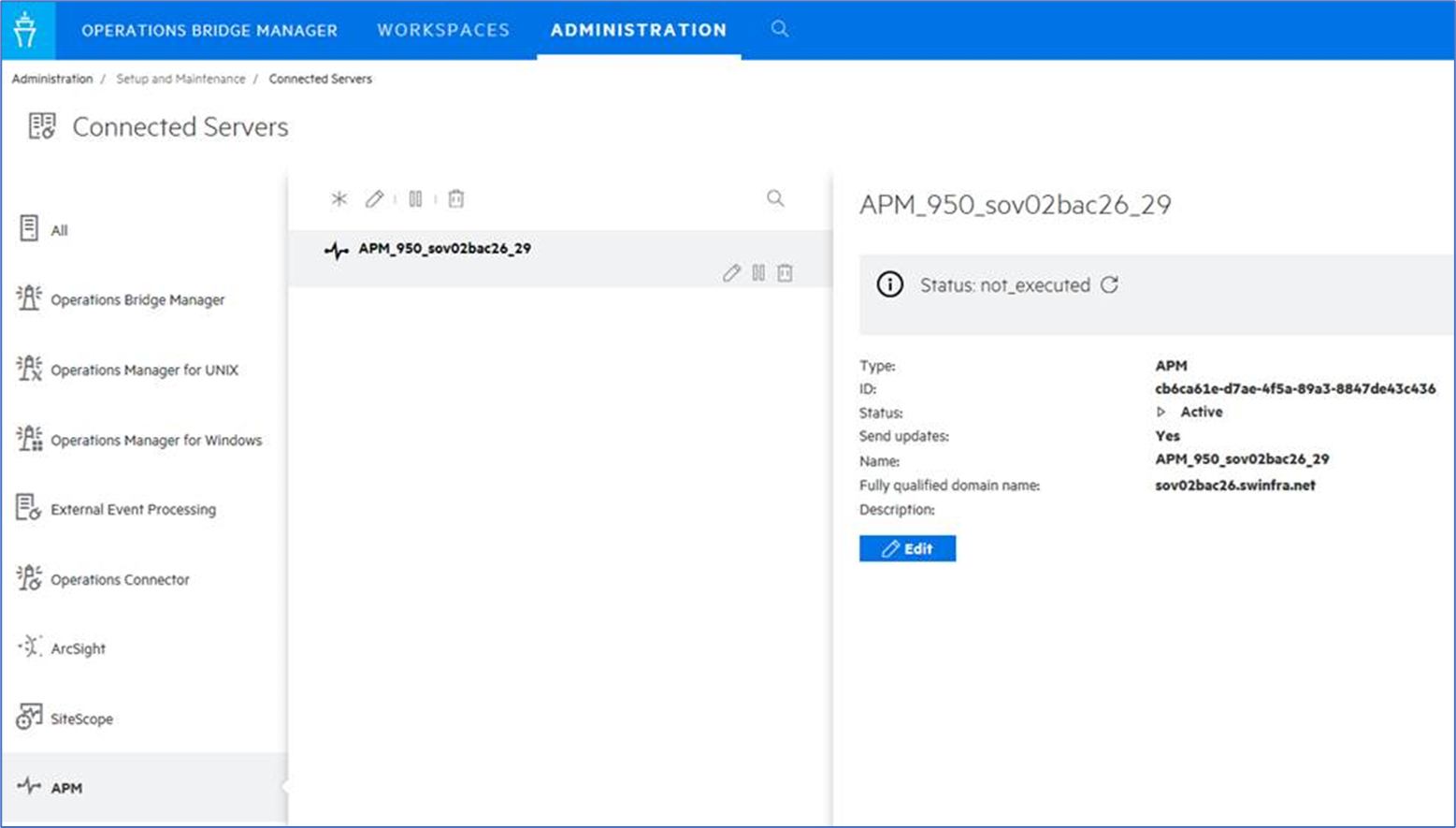
Task: Navigate to Setup and Maintenance breadcrumb link
Action: (x=180, y=79)
